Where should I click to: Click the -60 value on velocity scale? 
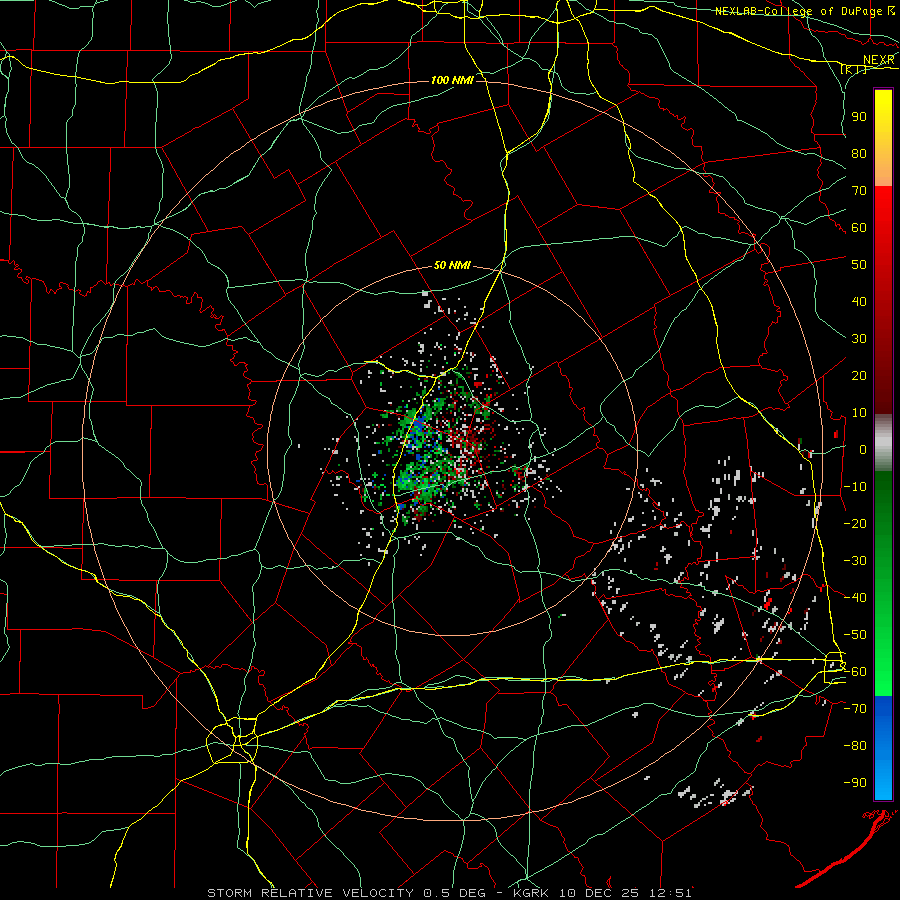pos(855,672)
